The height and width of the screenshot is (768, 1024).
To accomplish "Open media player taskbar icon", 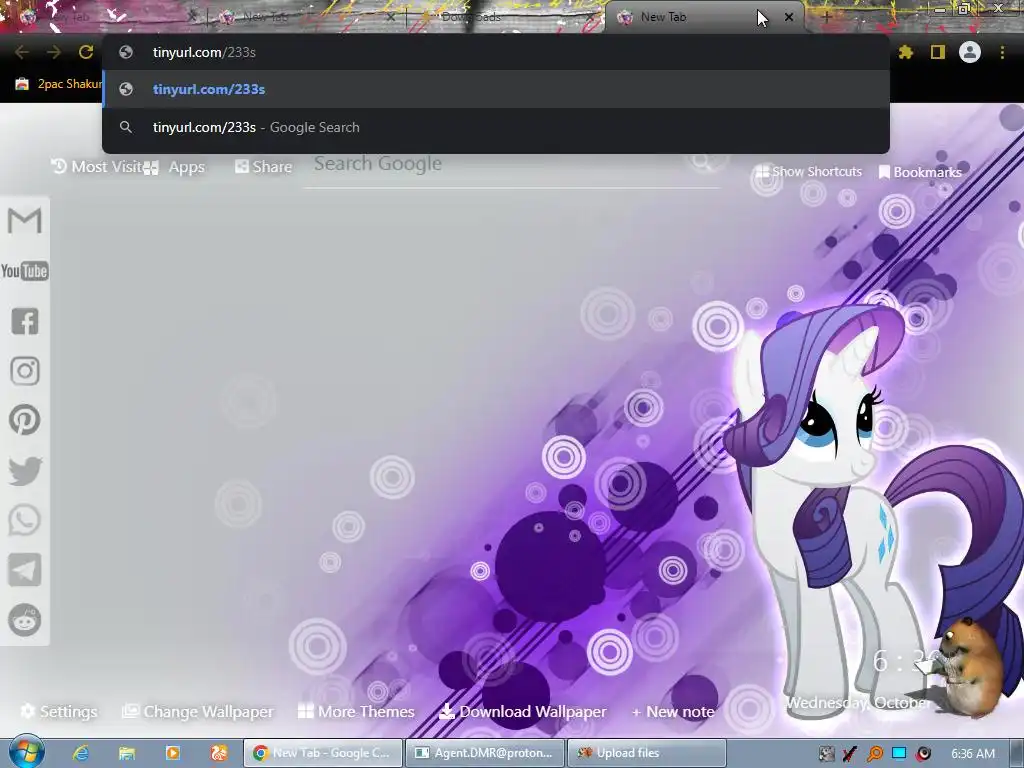I will [x=172, y=753].
